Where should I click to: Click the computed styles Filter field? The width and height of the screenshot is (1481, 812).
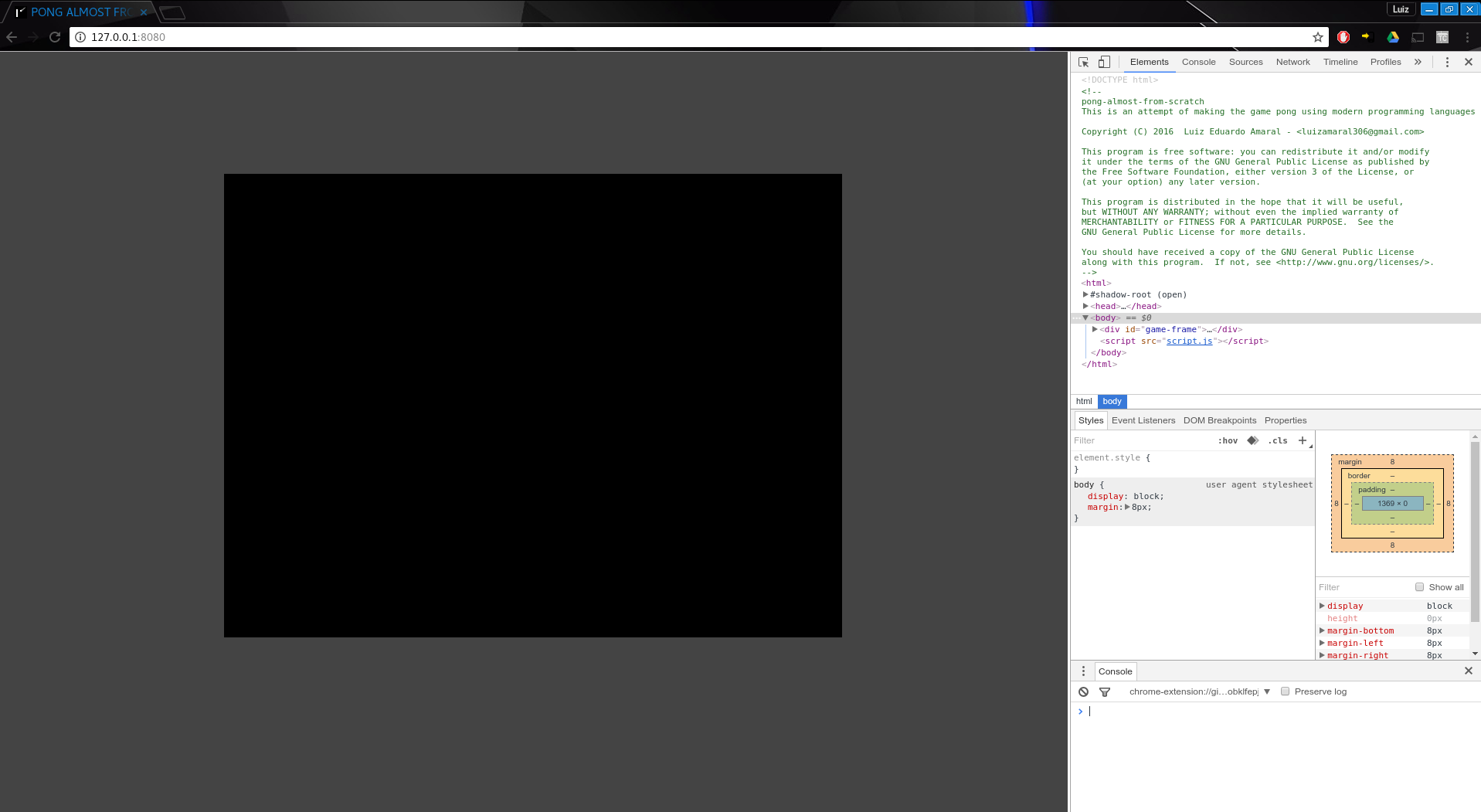tap(1363, 587)
